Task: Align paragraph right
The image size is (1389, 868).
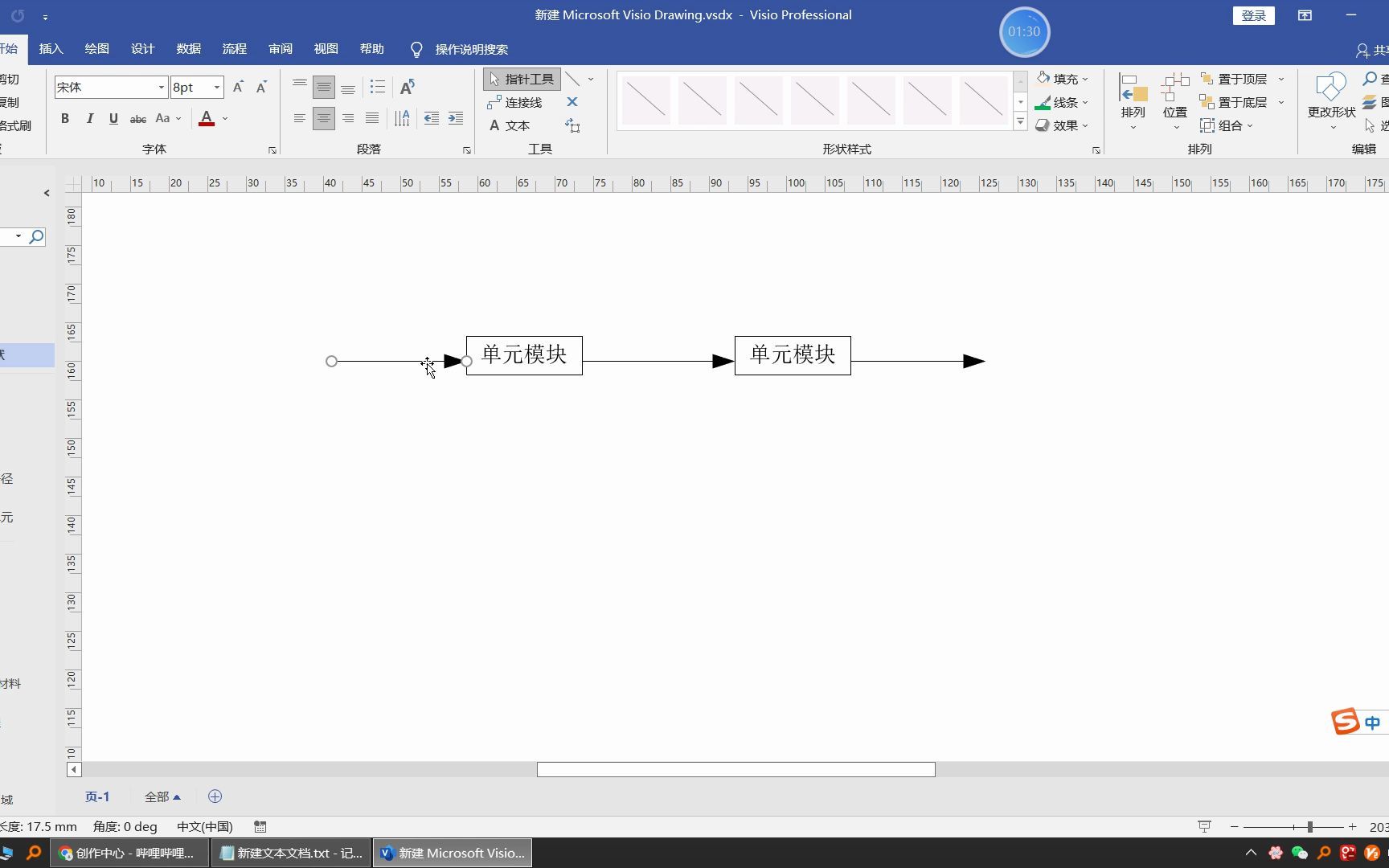Action: [348, 118]
